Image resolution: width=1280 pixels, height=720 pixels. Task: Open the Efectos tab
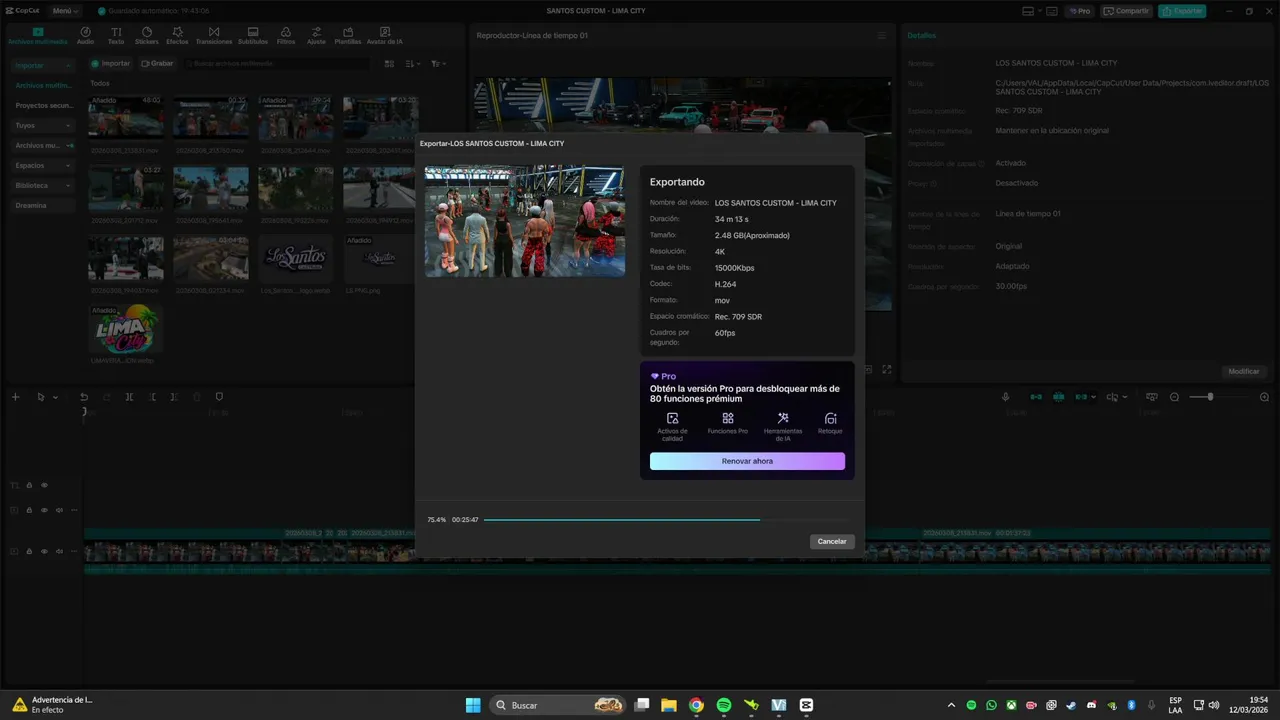pyautogui.click(x=177, y=36)
